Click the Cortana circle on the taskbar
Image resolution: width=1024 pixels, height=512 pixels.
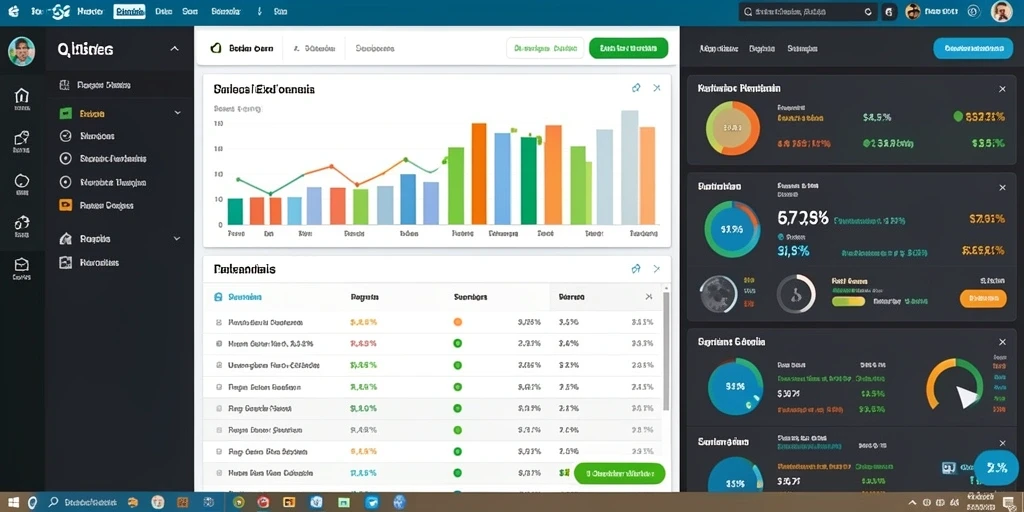click(31, 502)
